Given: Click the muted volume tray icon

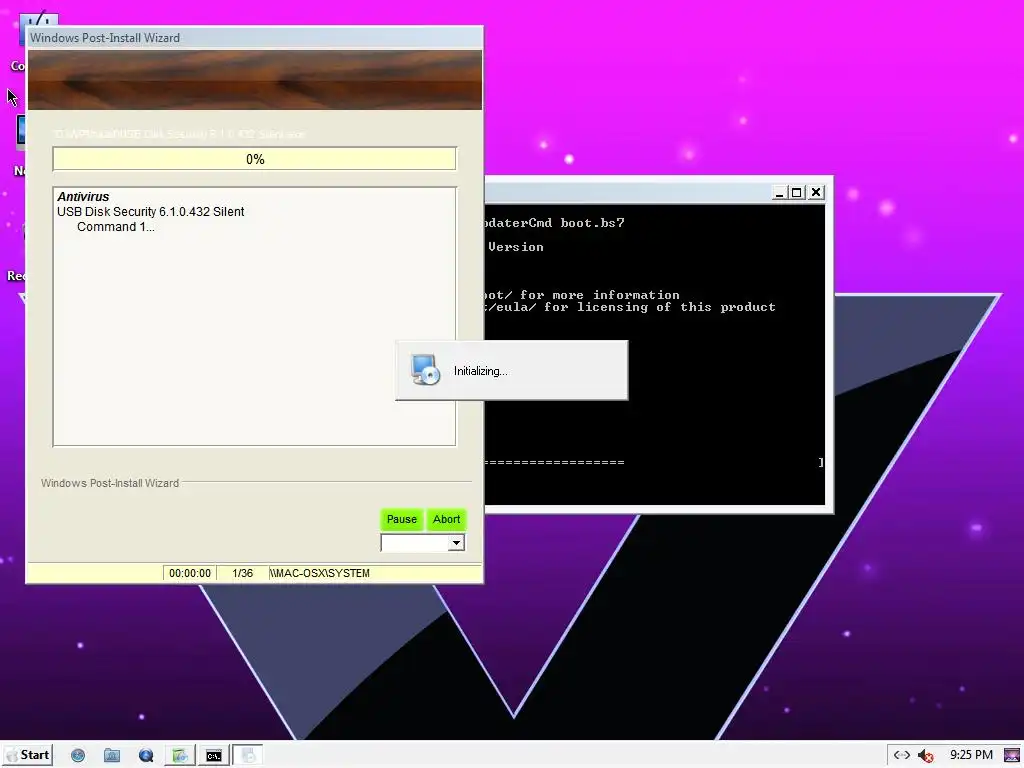Looking at the screenshot, I should coord(925,756).
